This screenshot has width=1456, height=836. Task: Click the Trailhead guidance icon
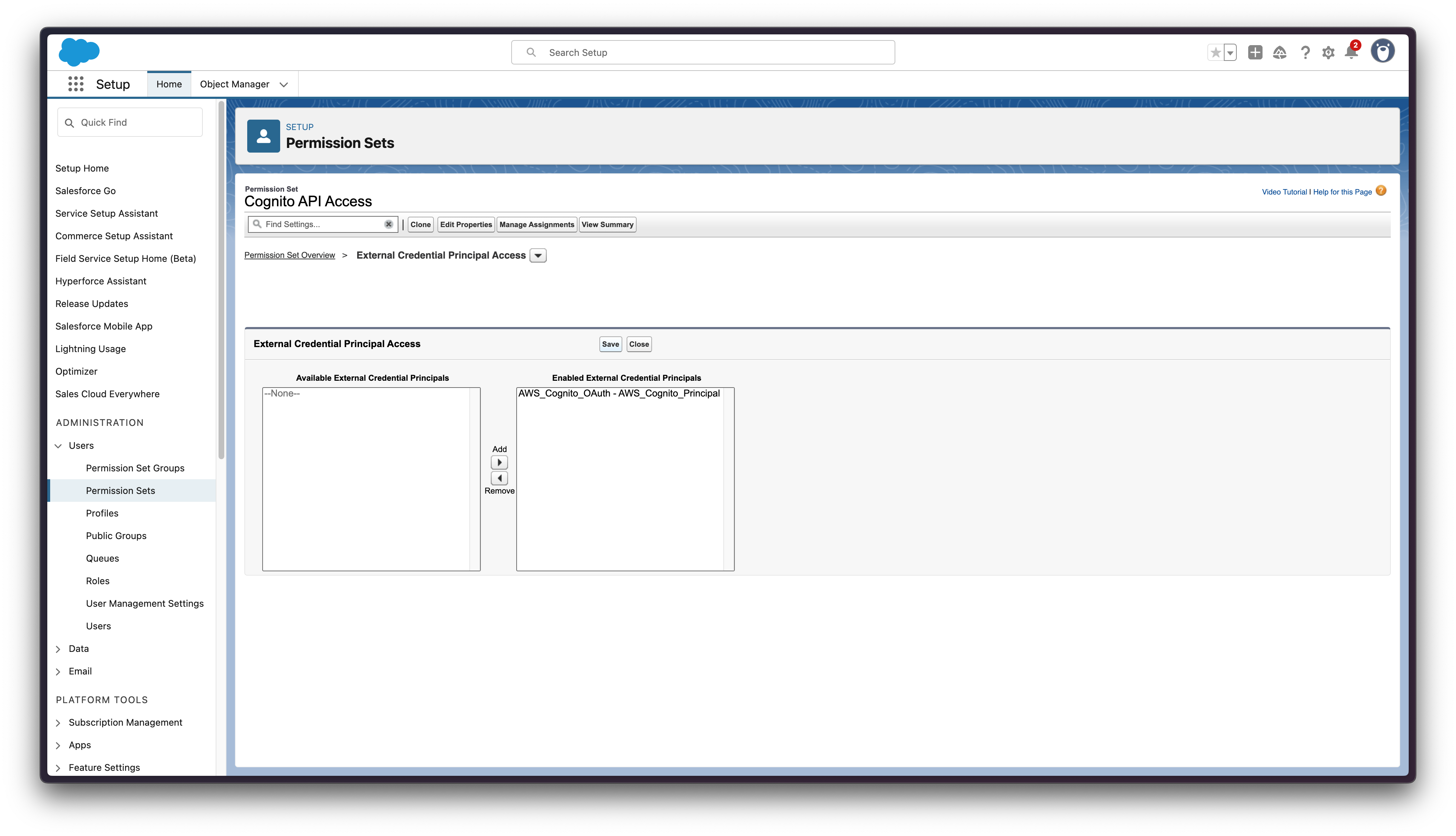pyautogui.click(x=1280, y=53)
